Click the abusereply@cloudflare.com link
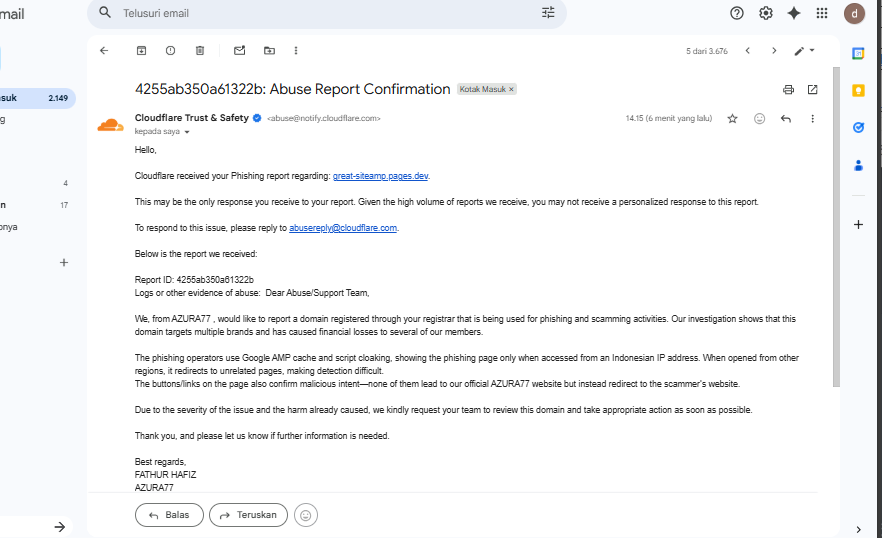The height and width of the screenshot is (538, 882). click(x=343, y=228)
